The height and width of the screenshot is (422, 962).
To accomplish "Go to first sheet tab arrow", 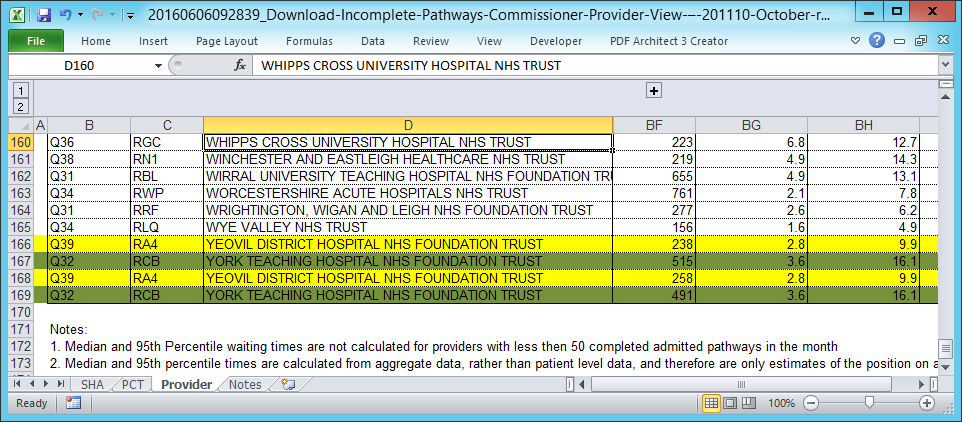I will click(17, 384).
